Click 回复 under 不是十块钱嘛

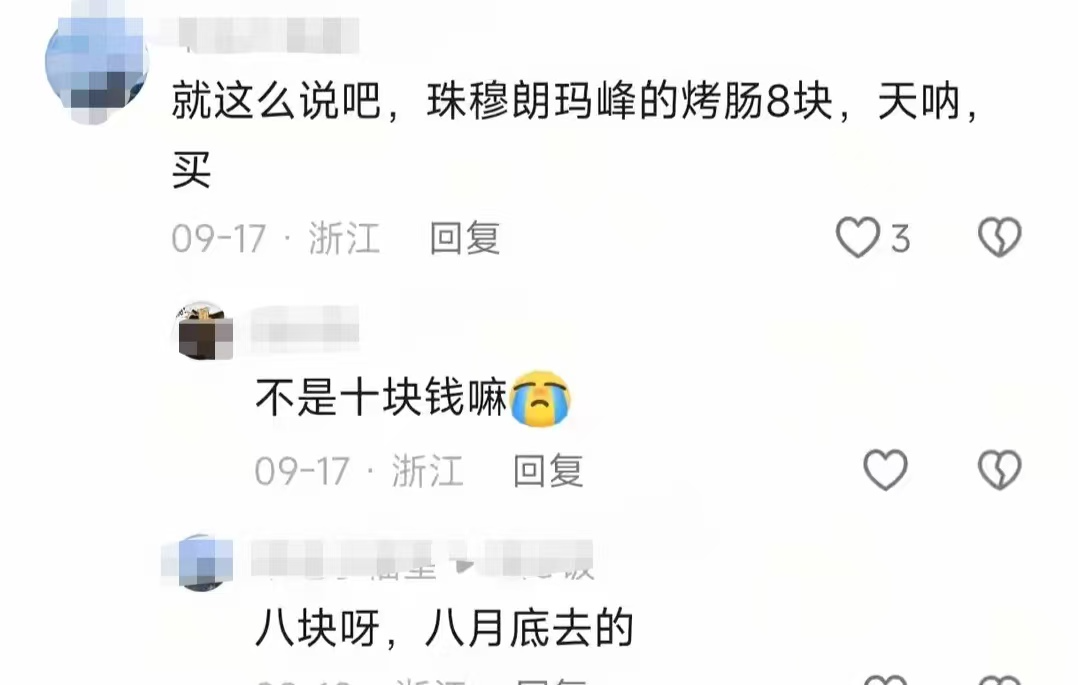(548, 471)
